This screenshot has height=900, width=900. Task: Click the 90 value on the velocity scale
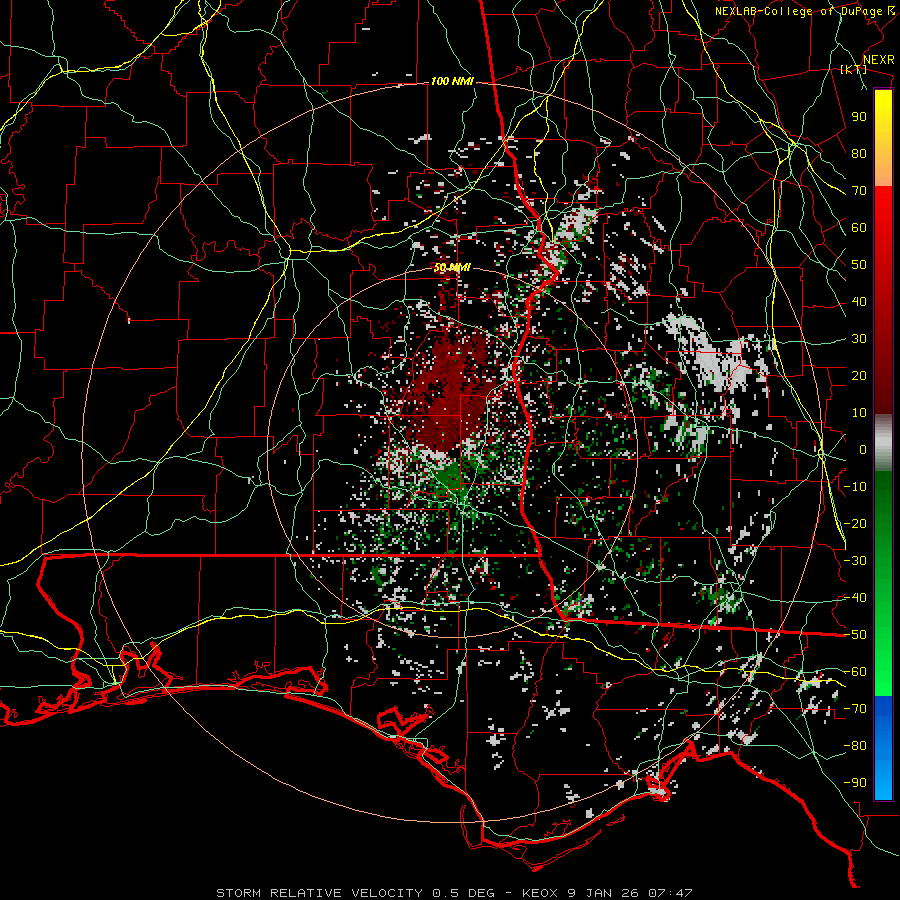pyautogui.click(x=859, y=117)
